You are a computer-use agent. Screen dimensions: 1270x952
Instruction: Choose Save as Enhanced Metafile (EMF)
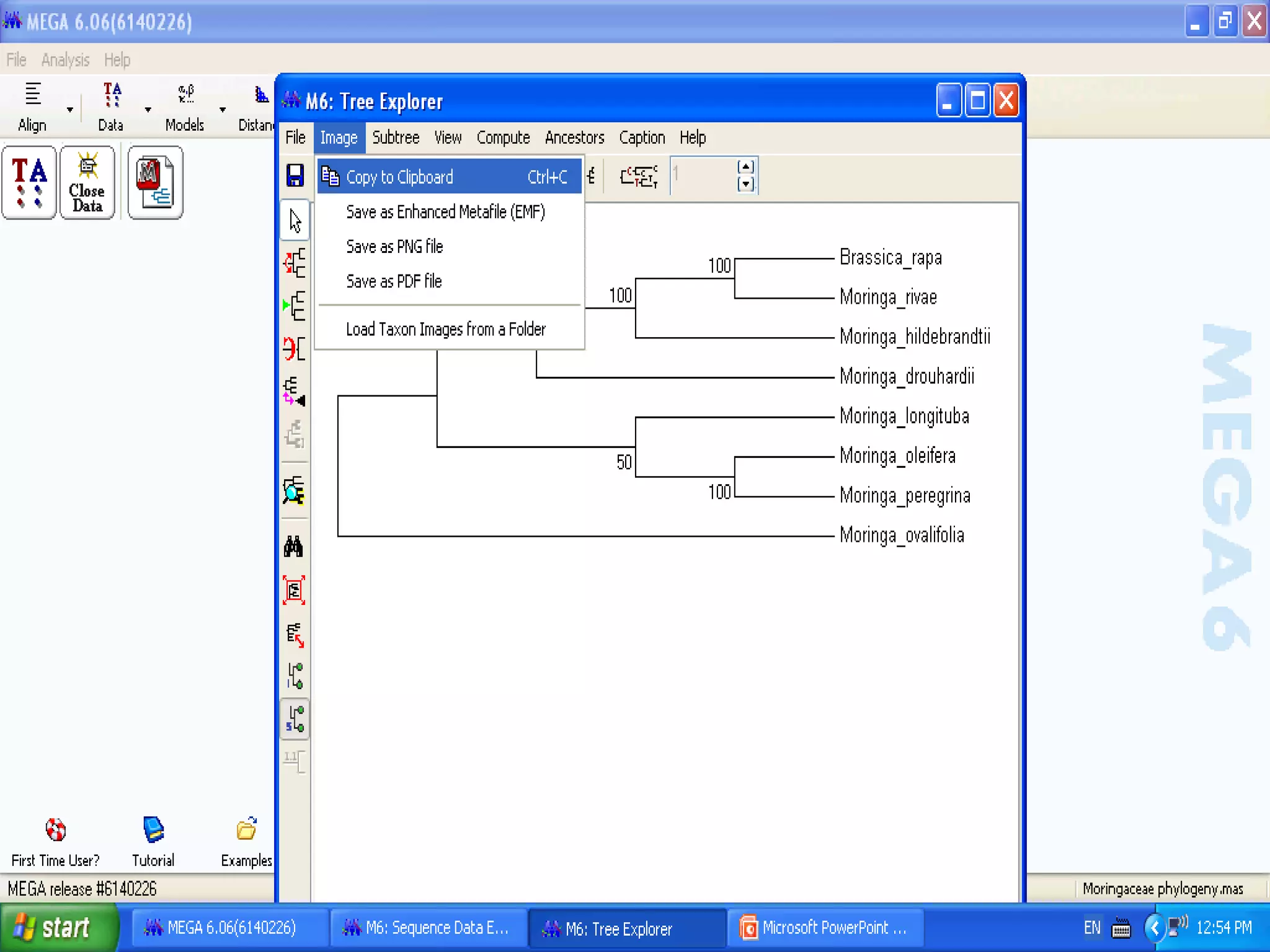point(450,212)
